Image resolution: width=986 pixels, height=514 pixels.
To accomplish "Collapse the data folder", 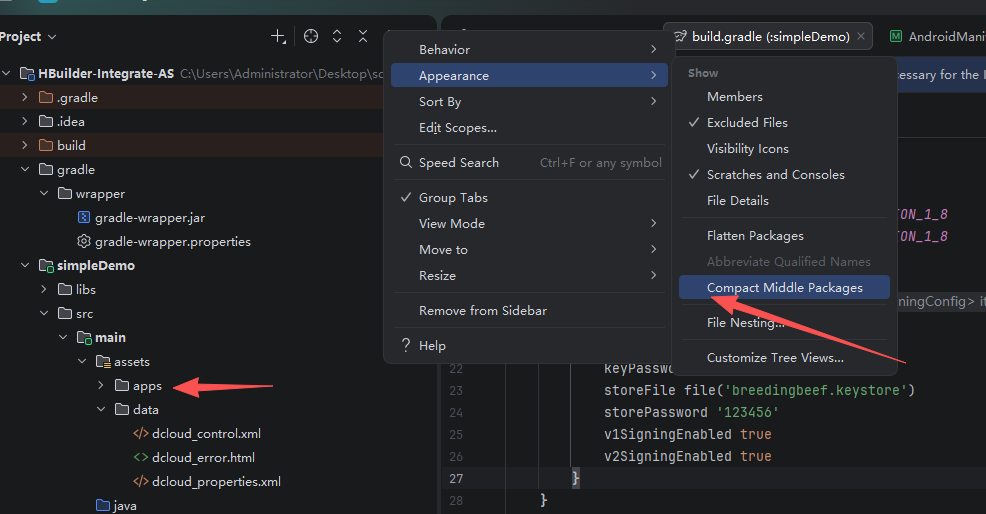I will [101, 410].
